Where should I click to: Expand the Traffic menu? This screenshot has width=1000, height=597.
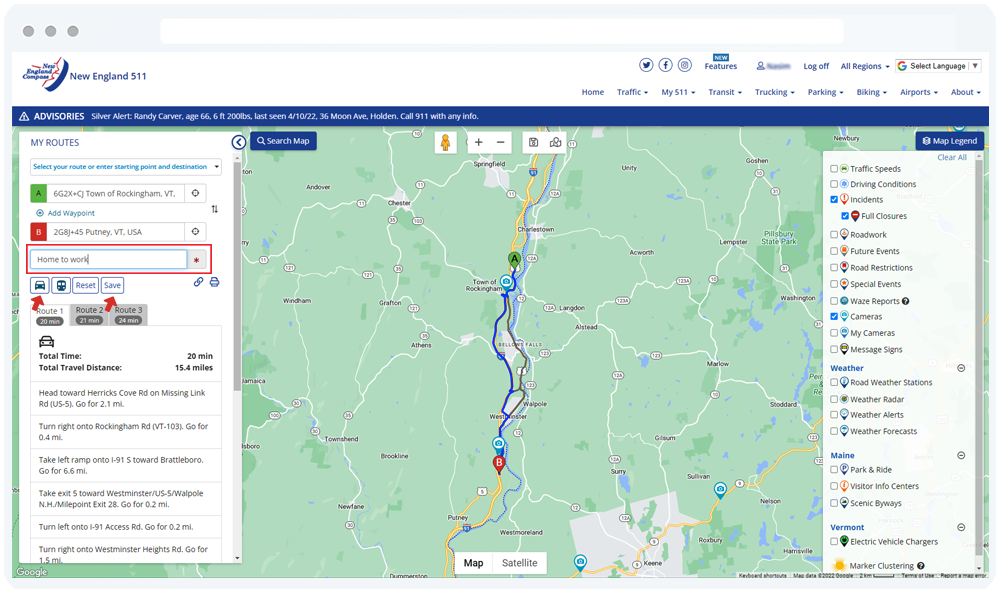coord(632,92)
